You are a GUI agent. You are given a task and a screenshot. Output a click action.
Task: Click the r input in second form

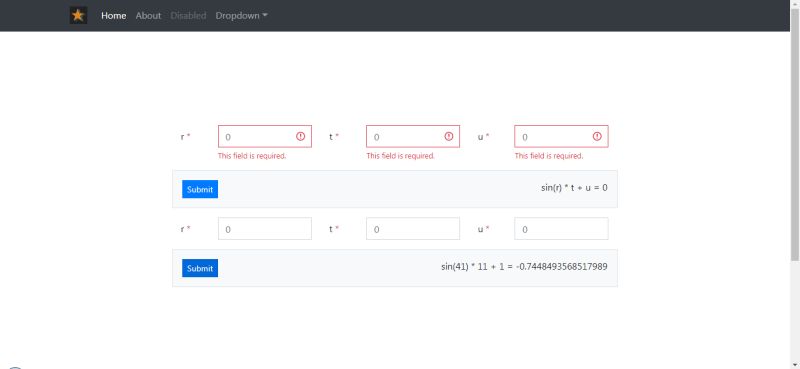(x=265, y=229)
